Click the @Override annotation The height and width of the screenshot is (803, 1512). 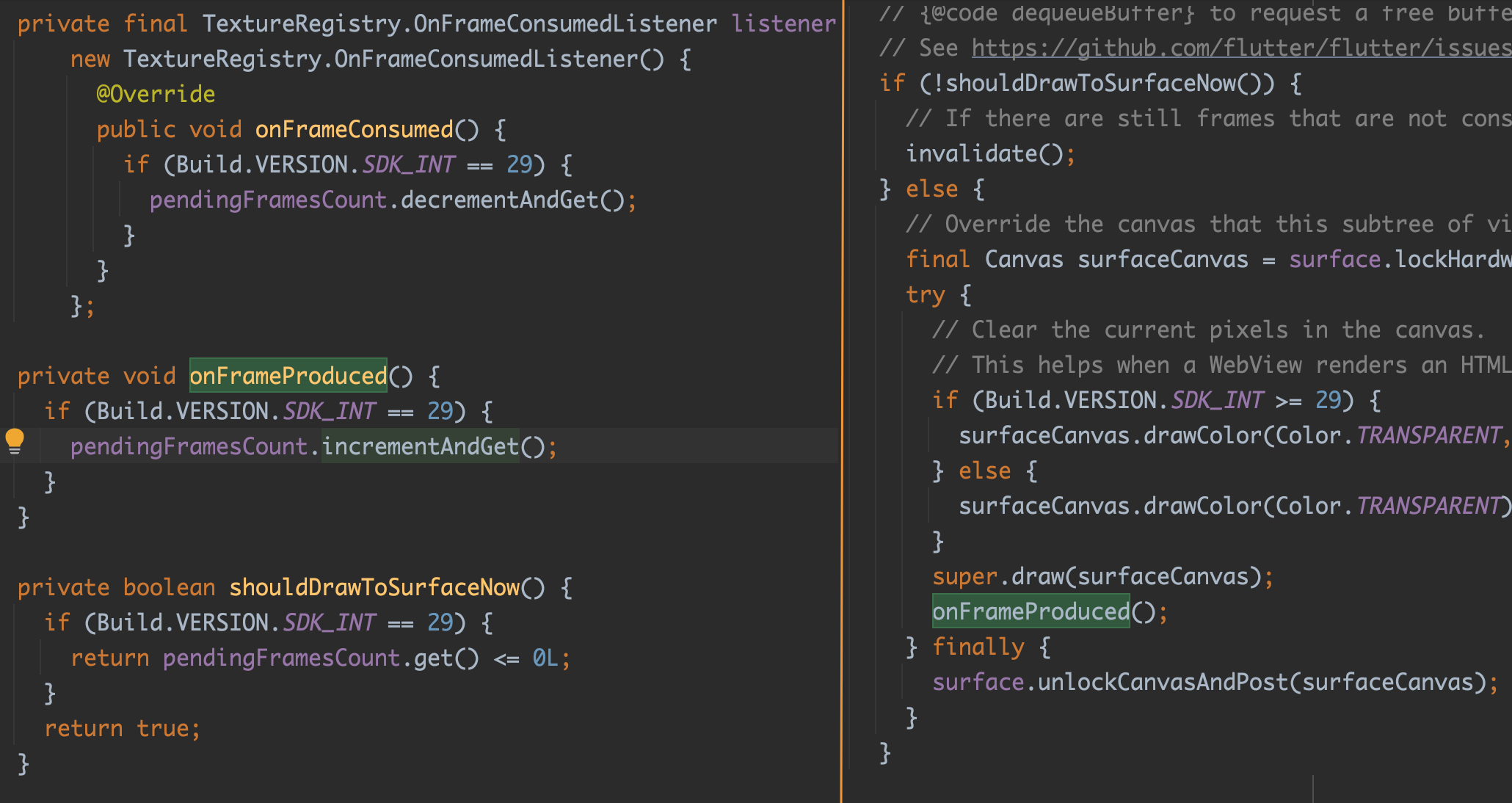pyautogui.click(x=156, y=94)
